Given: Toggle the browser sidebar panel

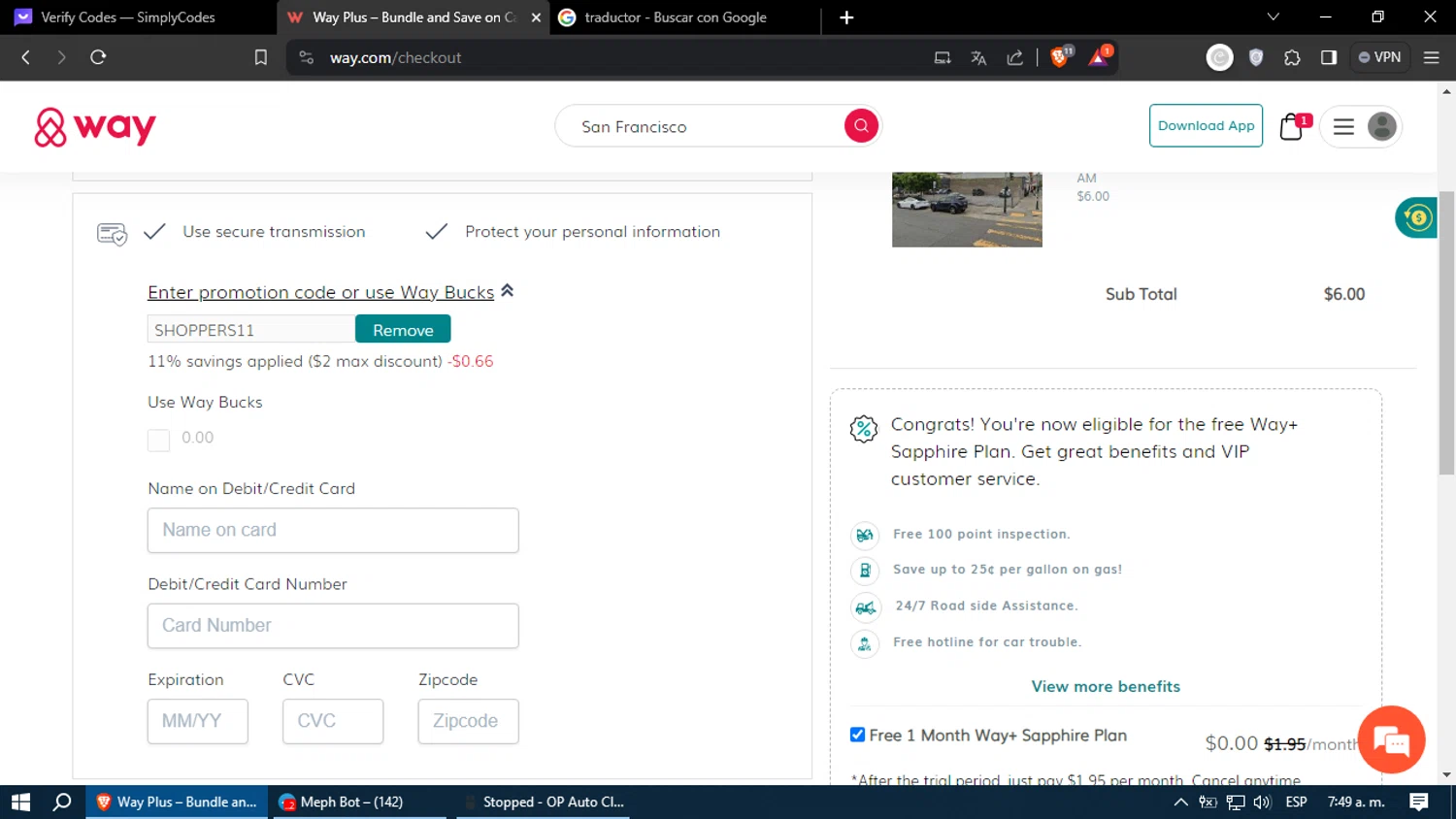Looking at the screenshot, I should coord(1329,57).
